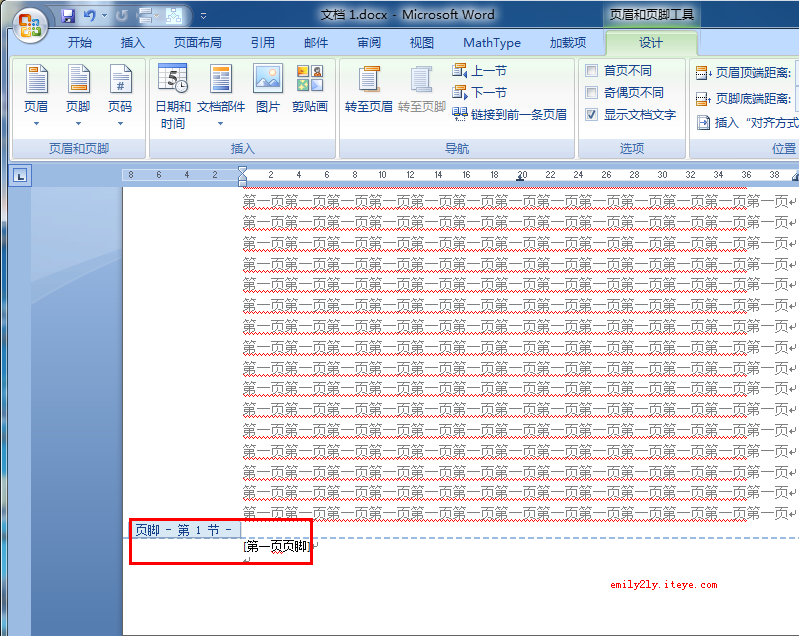Select the 审阅 tab
This screenshot has width=799, height=636.
click(369, 43)
